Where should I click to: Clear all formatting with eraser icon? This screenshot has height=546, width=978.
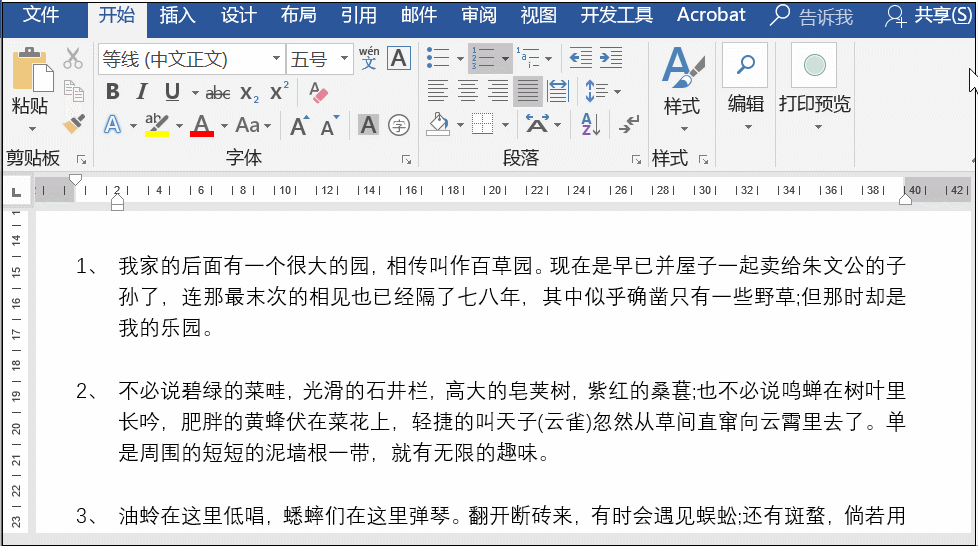(318, 92)
